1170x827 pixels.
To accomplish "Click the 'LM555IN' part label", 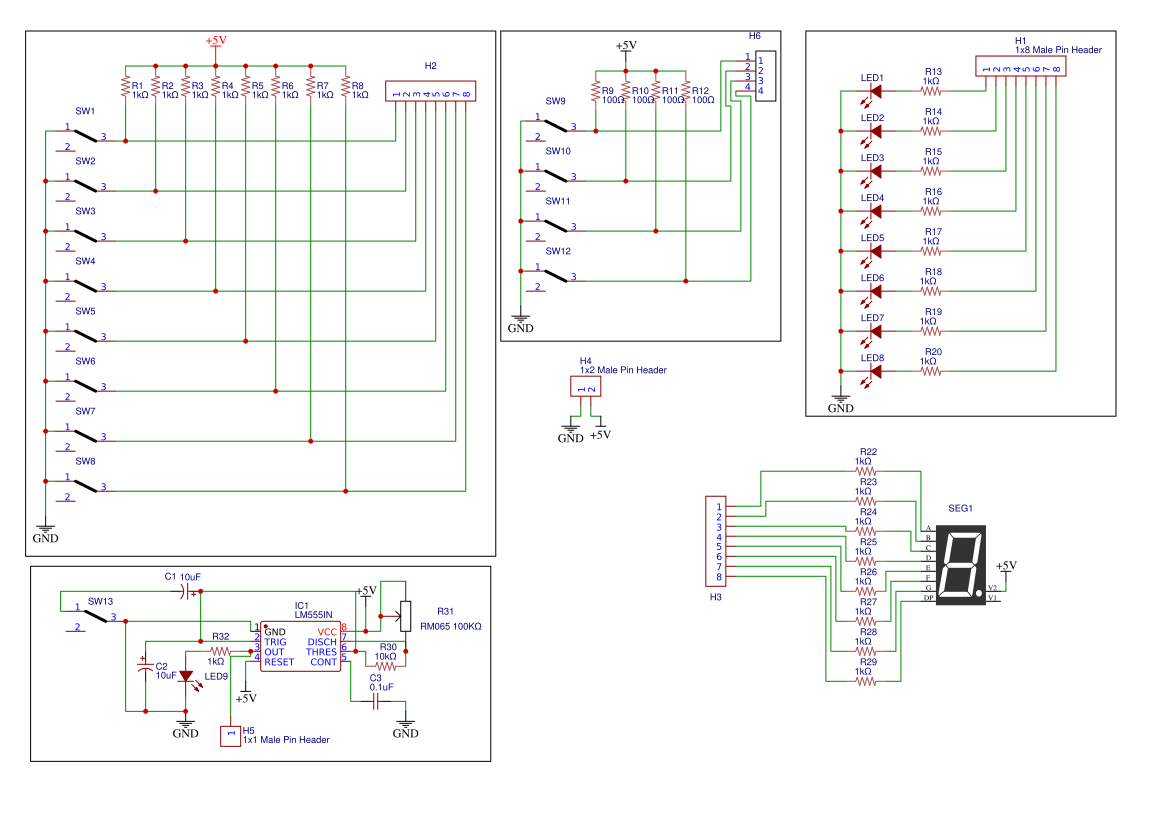I will click(x=313, y=615).
